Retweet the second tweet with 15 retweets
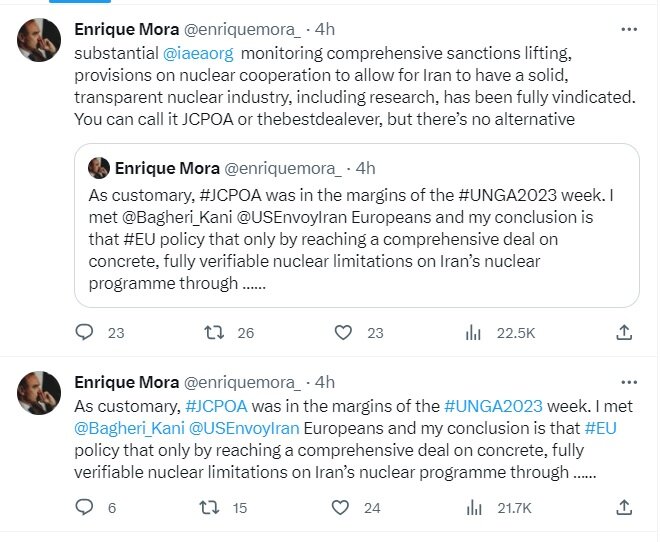 [x=209, y=508]
